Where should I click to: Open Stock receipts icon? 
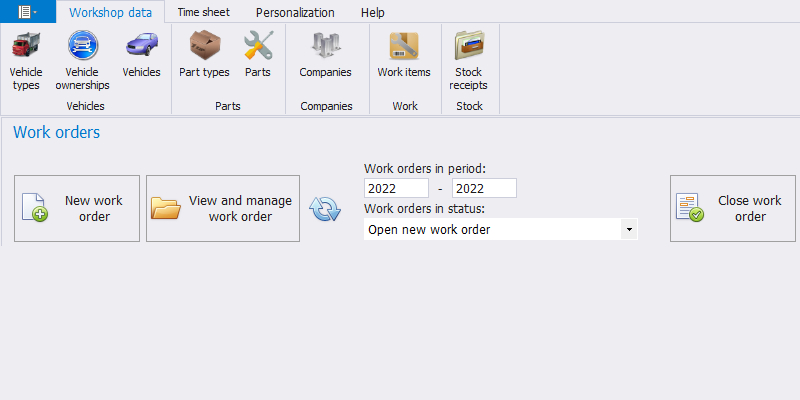468,47
